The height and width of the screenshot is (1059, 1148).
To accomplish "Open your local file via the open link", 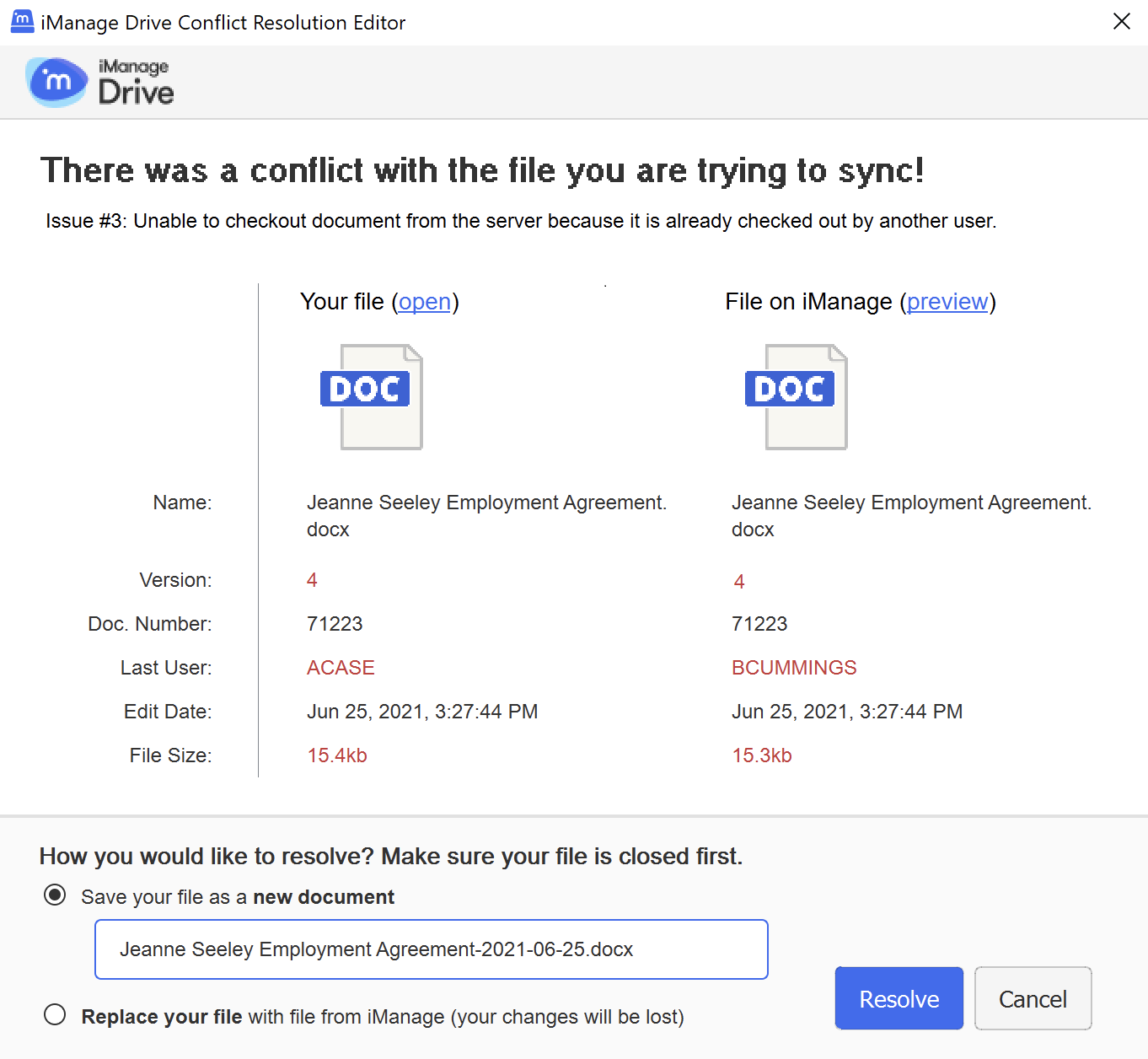I will coord(425,302).
